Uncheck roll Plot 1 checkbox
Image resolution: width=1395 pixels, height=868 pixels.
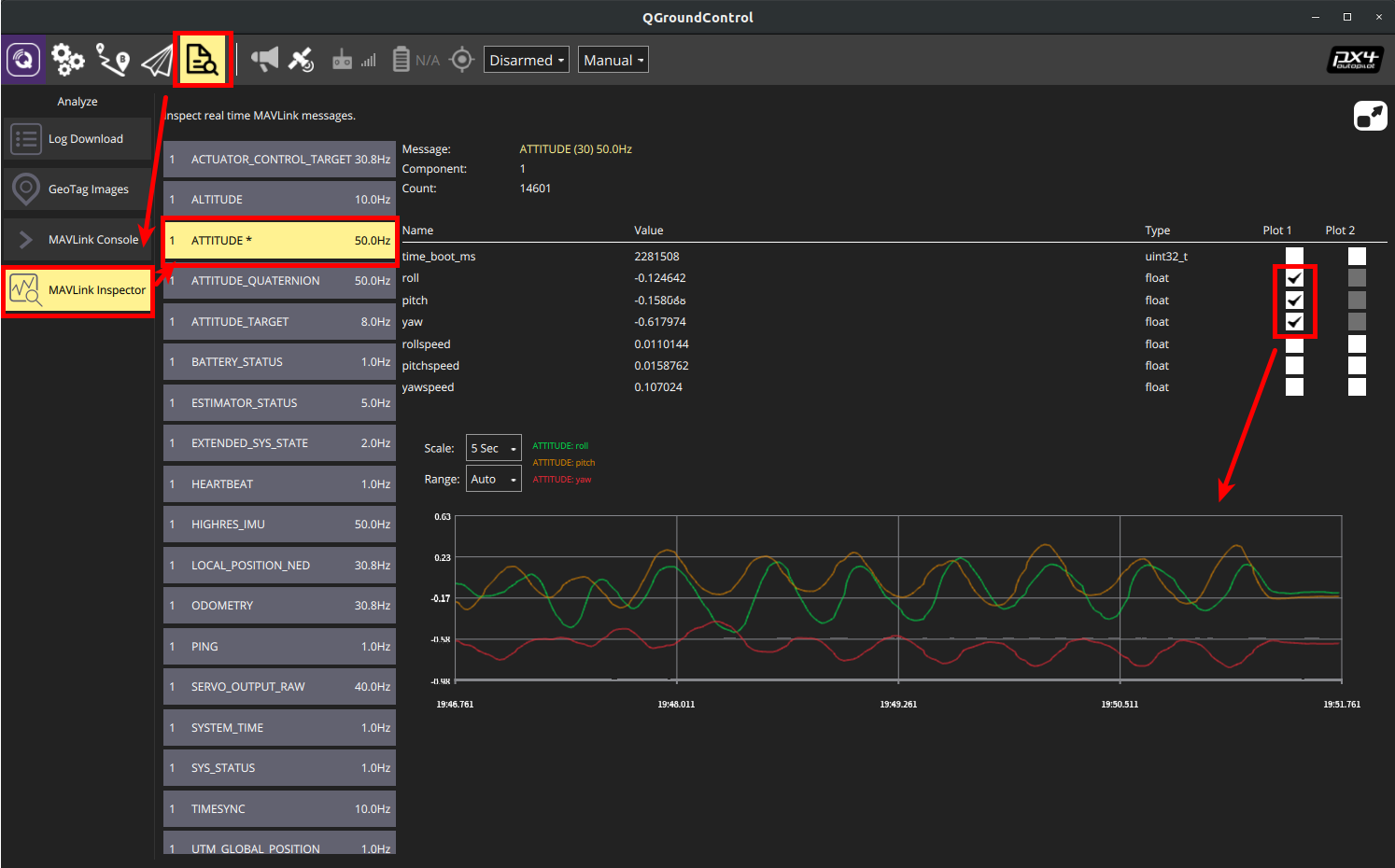tap(1294, 278)
